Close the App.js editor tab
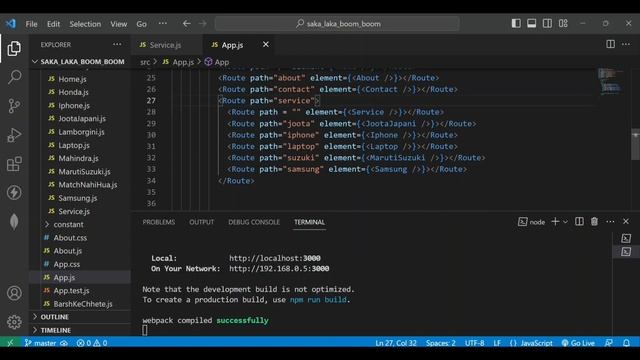Viewport: 640px width, 360px height. (x=266, y=44)
